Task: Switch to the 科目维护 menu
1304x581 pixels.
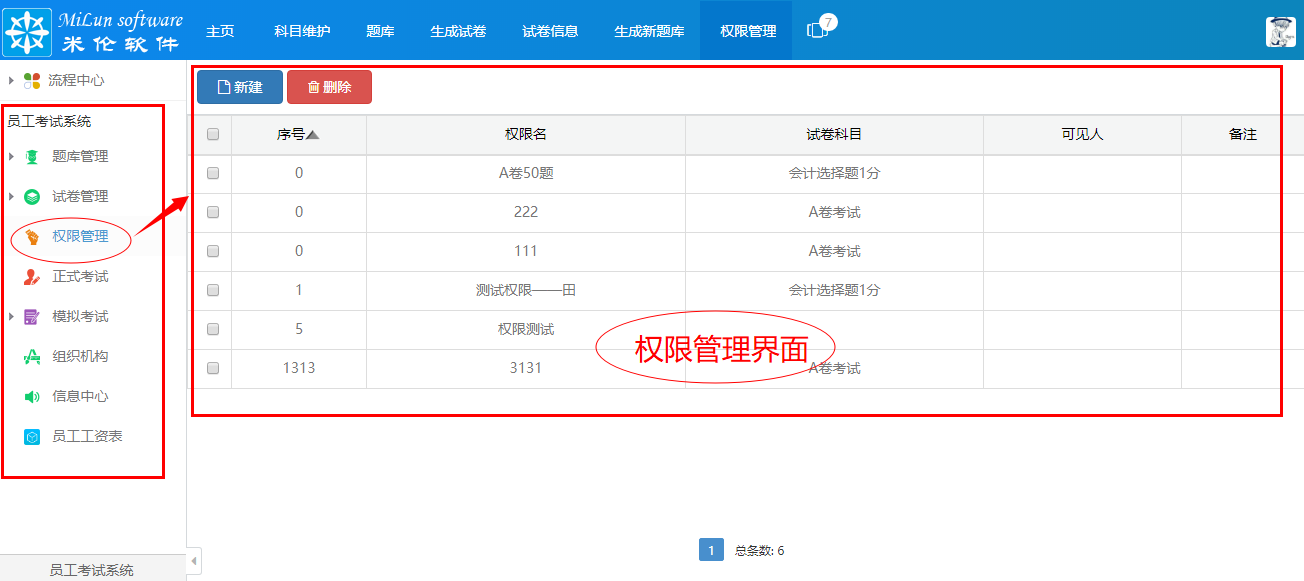Action: pos(301,31)
